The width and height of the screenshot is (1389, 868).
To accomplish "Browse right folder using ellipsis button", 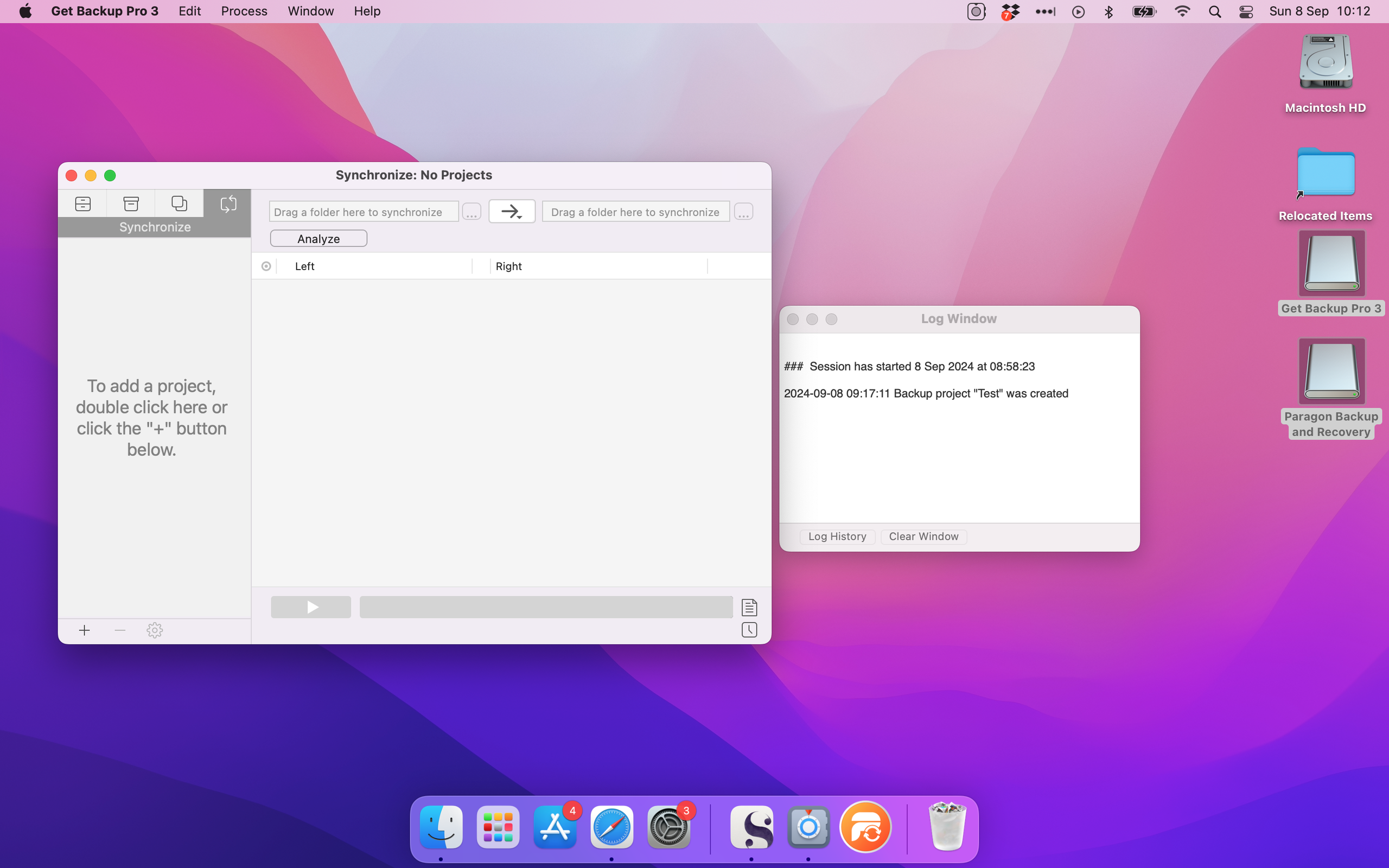I will 743,211.
